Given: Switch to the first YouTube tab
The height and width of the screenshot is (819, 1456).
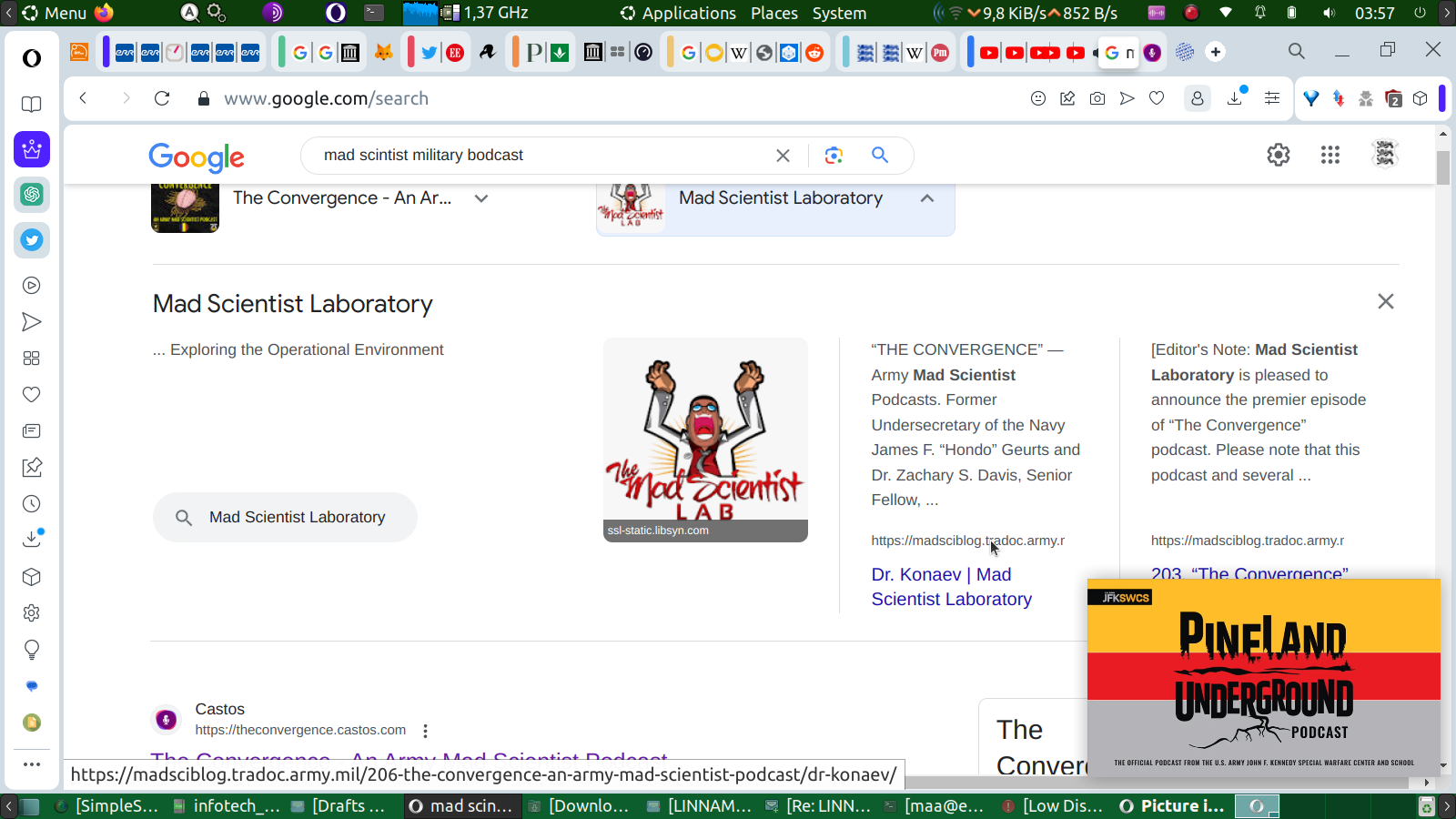Looking at the screenshot, I should click(x=989, y=53).
